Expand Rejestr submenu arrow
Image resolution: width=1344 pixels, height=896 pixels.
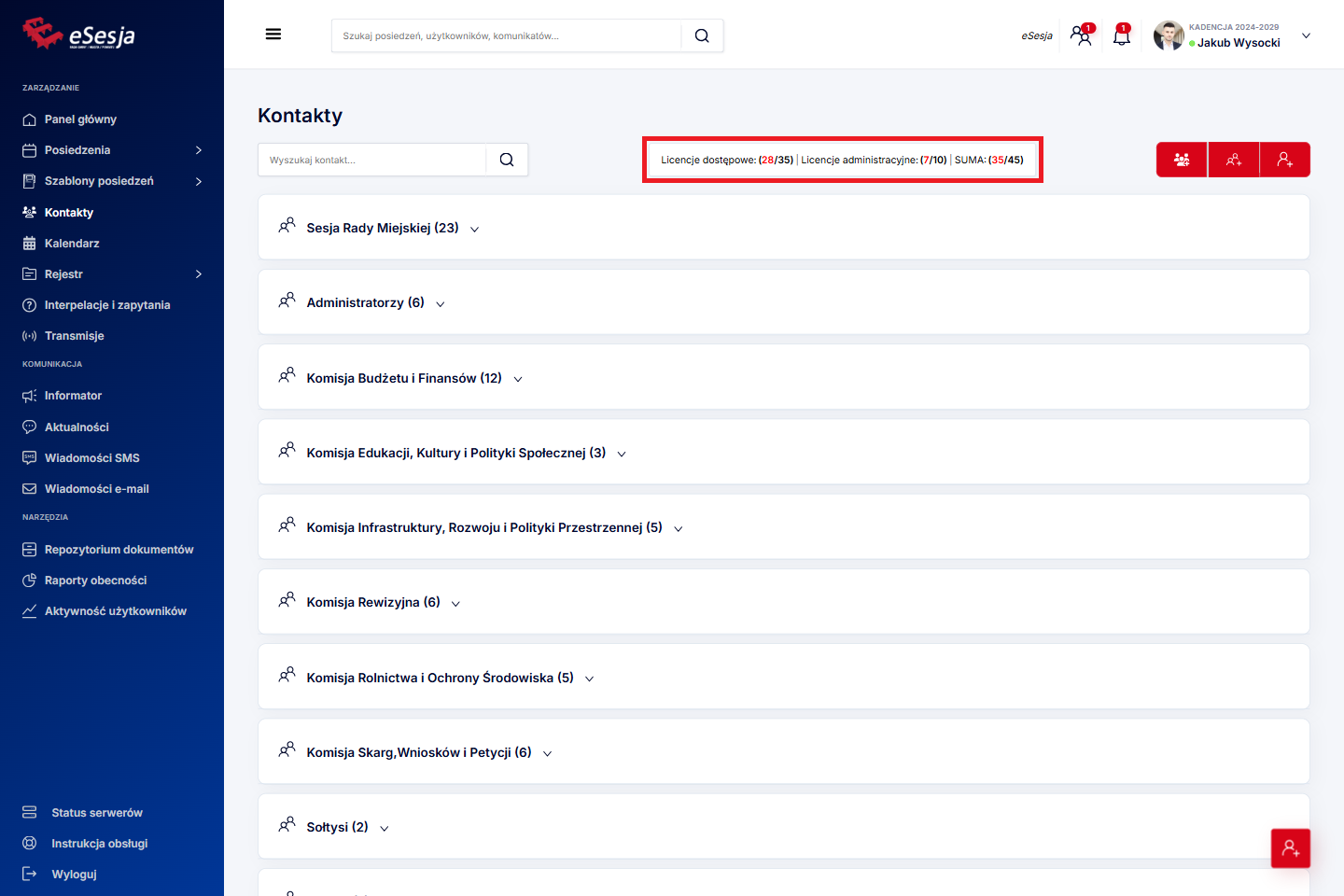pos(199,274)
